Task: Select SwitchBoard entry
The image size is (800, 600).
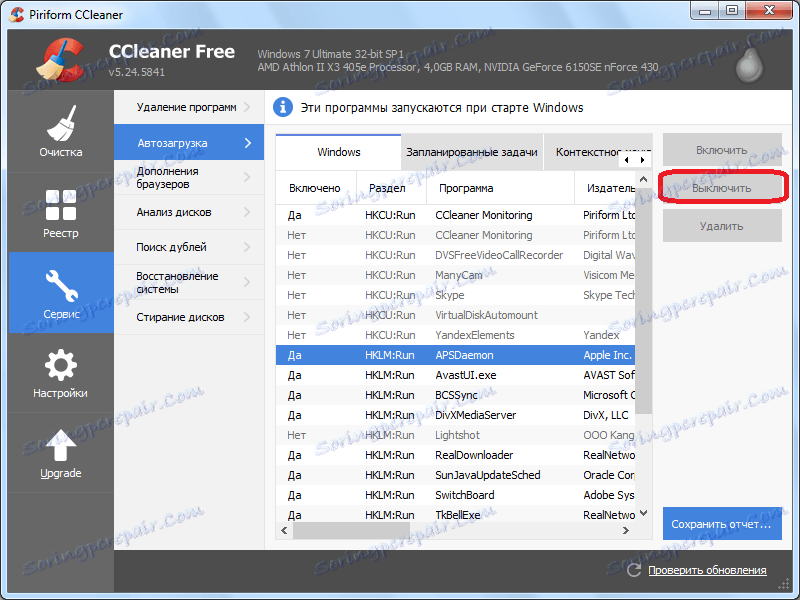Action: click(x=456, y=495)
